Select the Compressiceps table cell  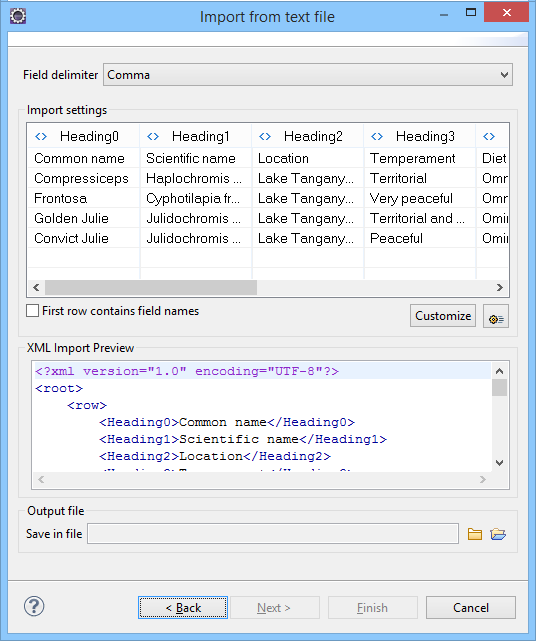click(x=83, y=178)
